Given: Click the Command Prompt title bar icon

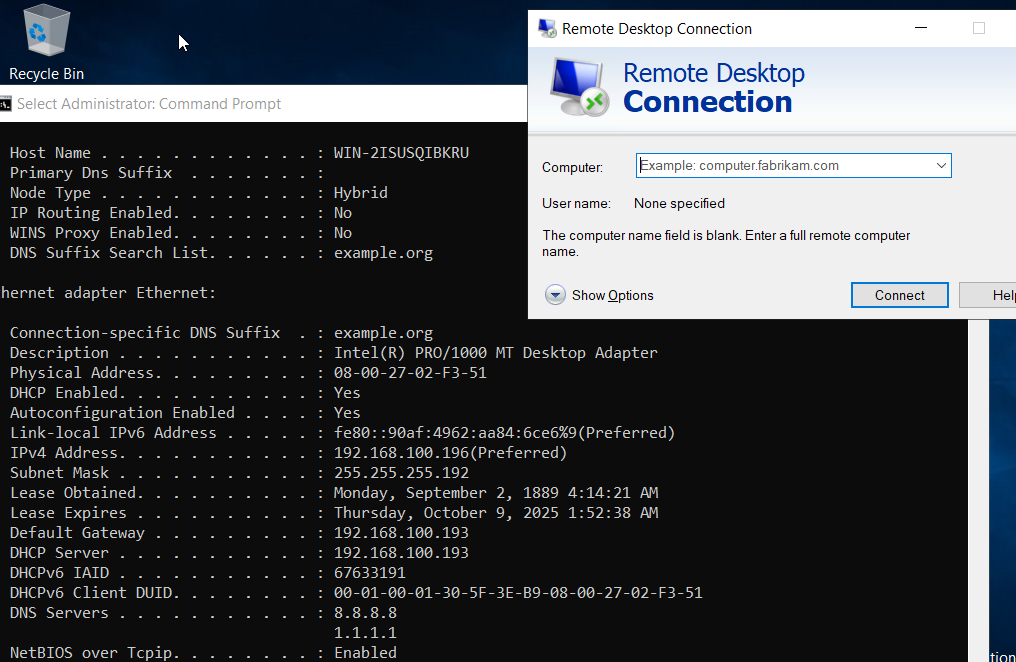Looking at the screenshot, I should [6, 104].
